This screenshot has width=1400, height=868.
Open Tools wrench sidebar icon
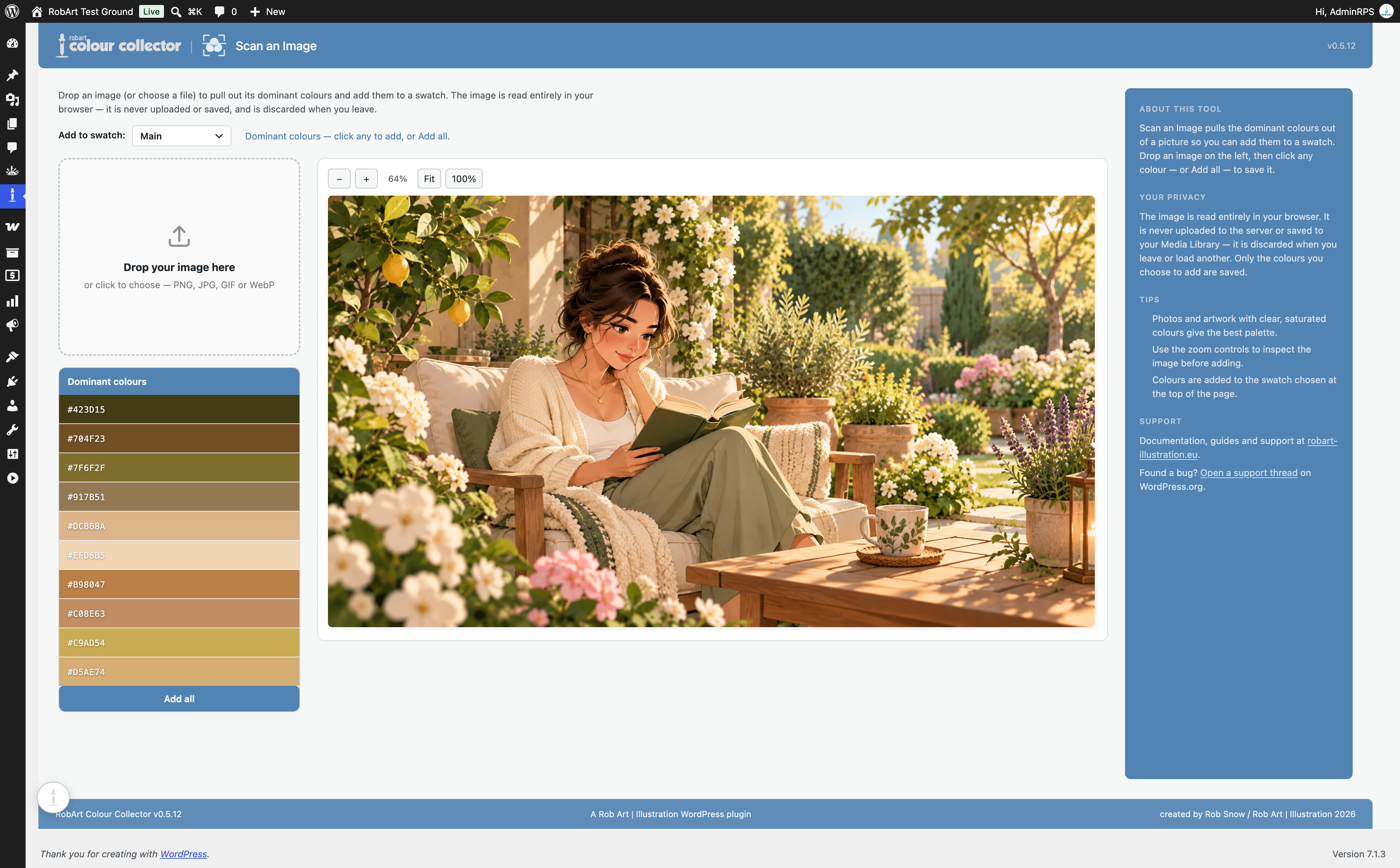coord(12,430)
